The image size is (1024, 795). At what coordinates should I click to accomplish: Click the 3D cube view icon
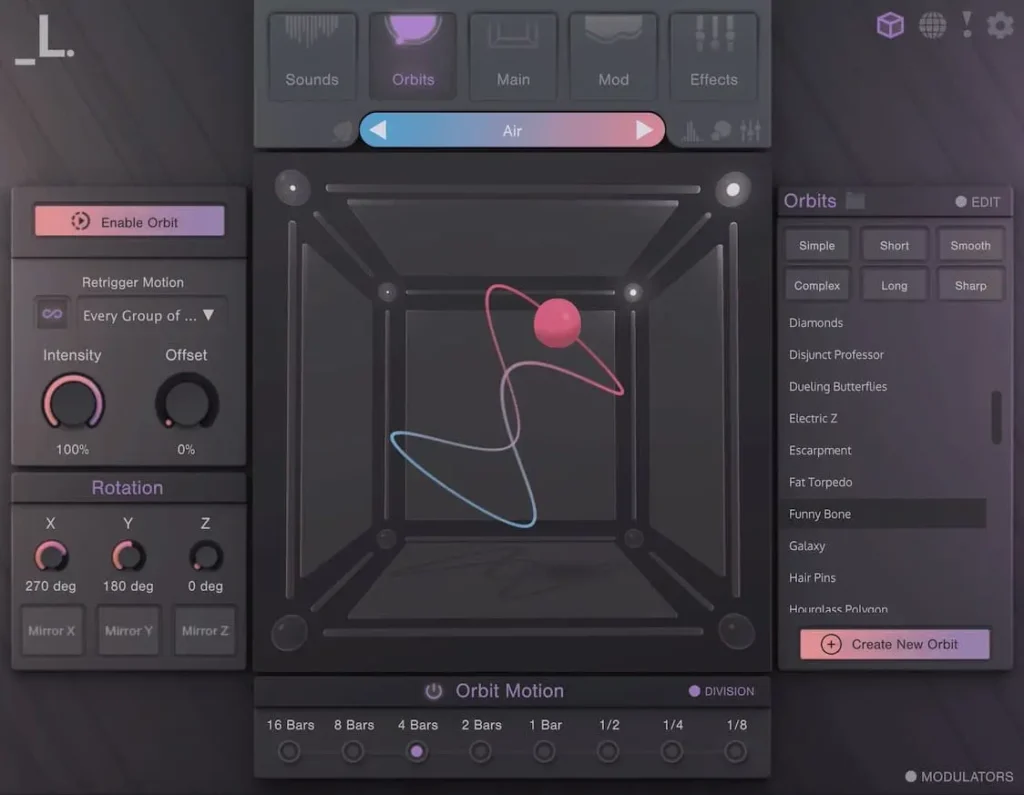coord(890,25)
